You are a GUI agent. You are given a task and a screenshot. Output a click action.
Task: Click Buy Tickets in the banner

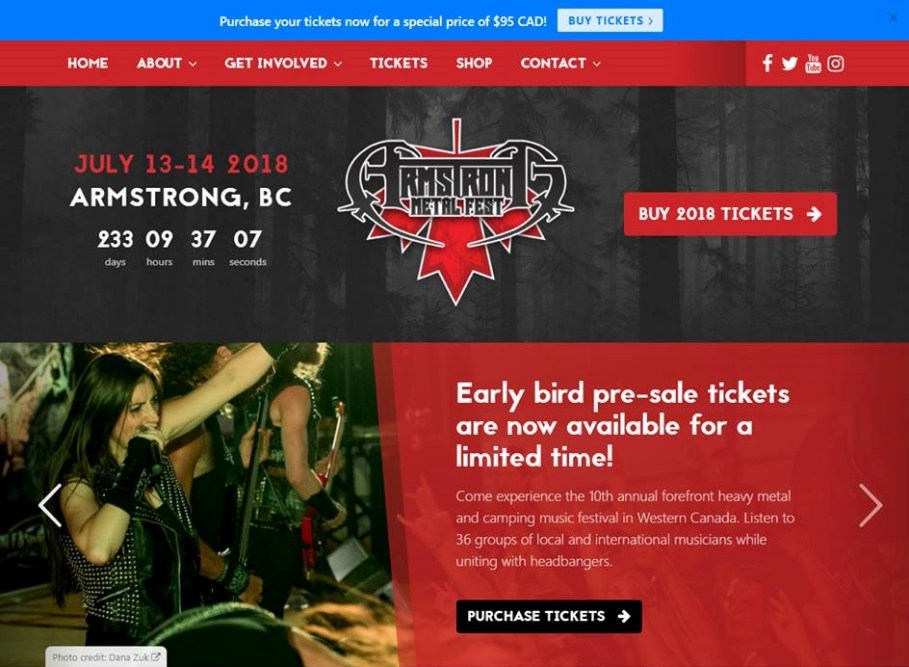610,20
